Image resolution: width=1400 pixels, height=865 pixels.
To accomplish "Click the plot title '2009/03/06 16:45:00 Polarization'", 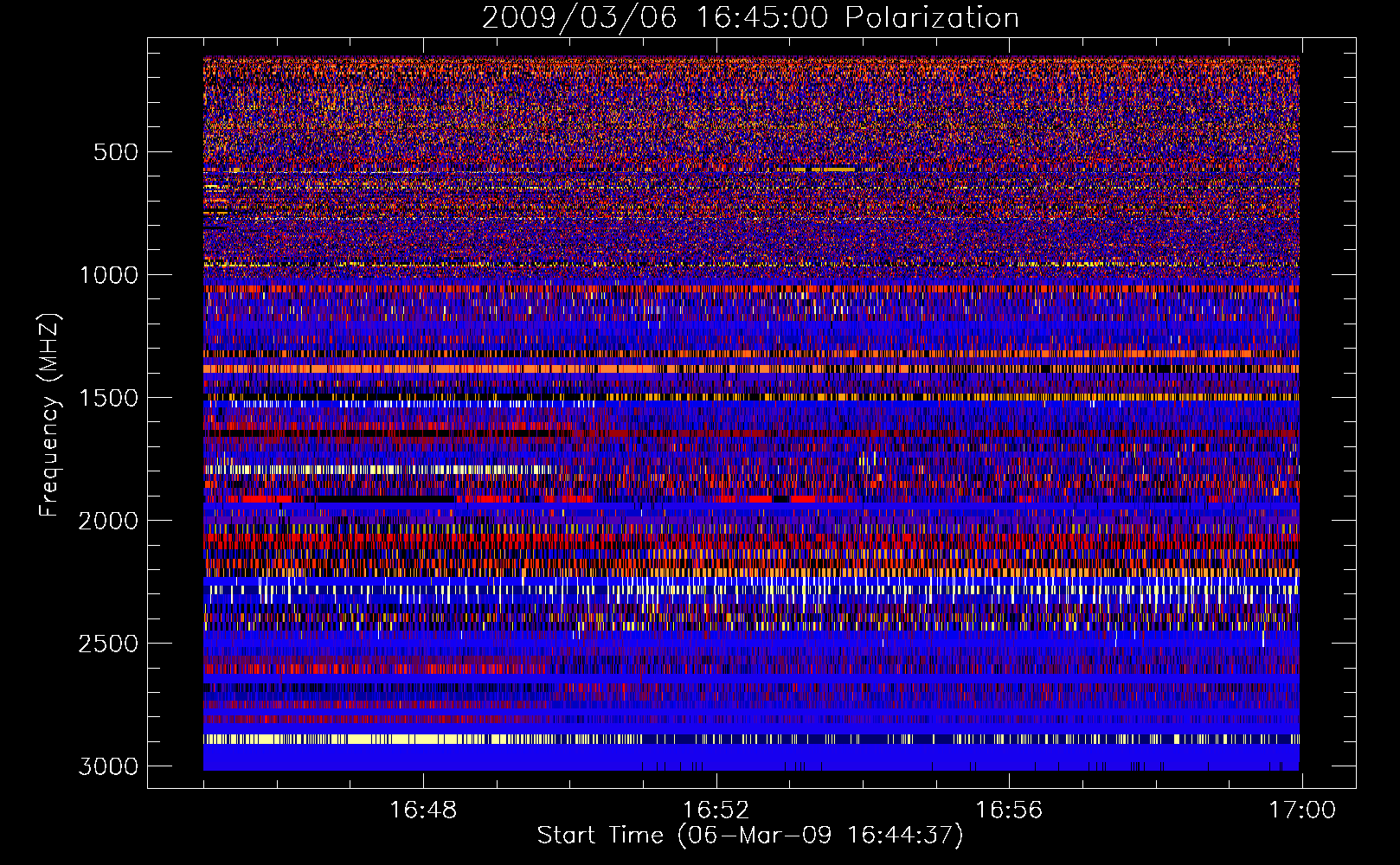I will click(750, 17).
